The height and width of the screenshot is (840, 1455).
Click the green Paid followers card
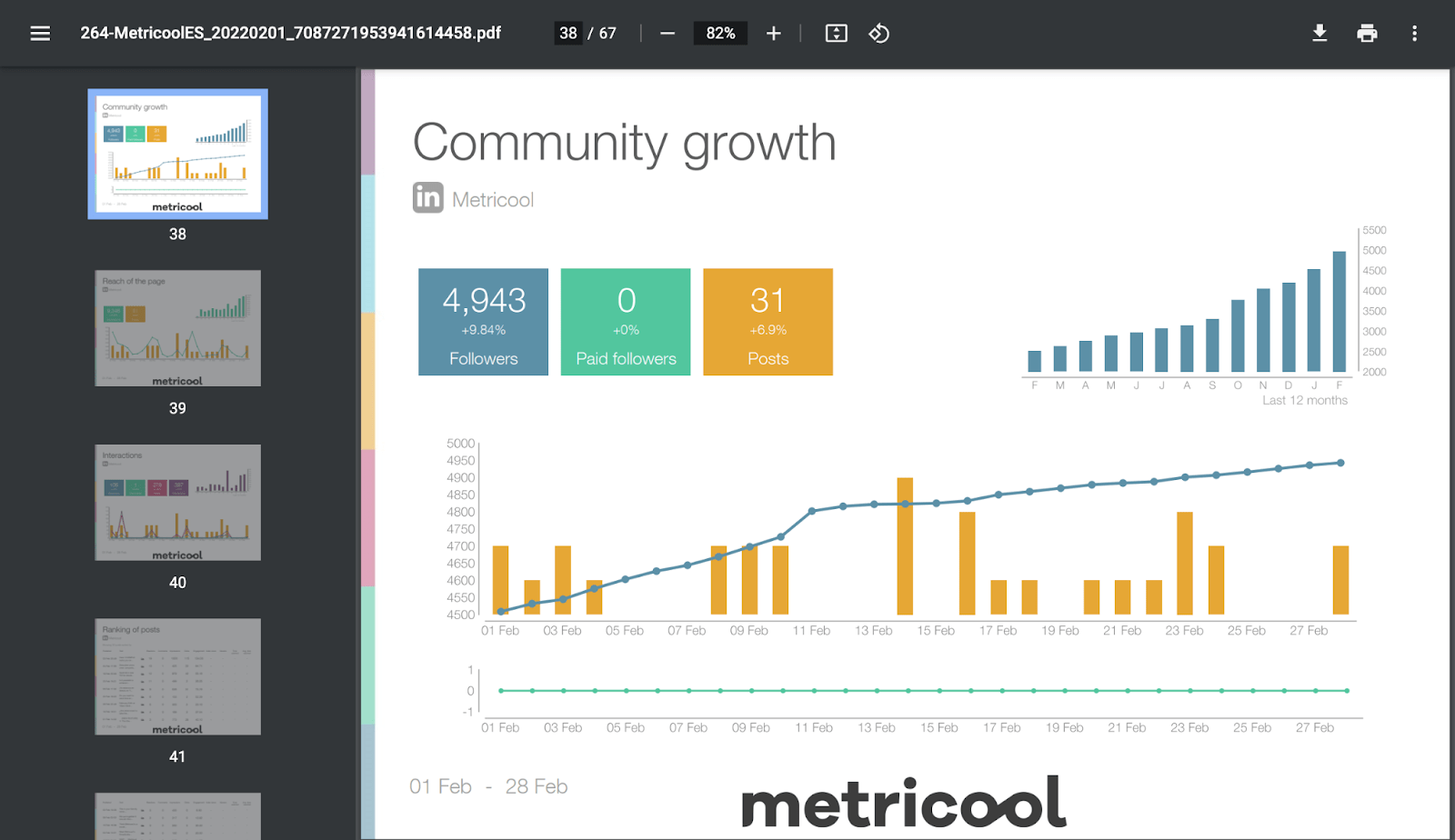625,322
